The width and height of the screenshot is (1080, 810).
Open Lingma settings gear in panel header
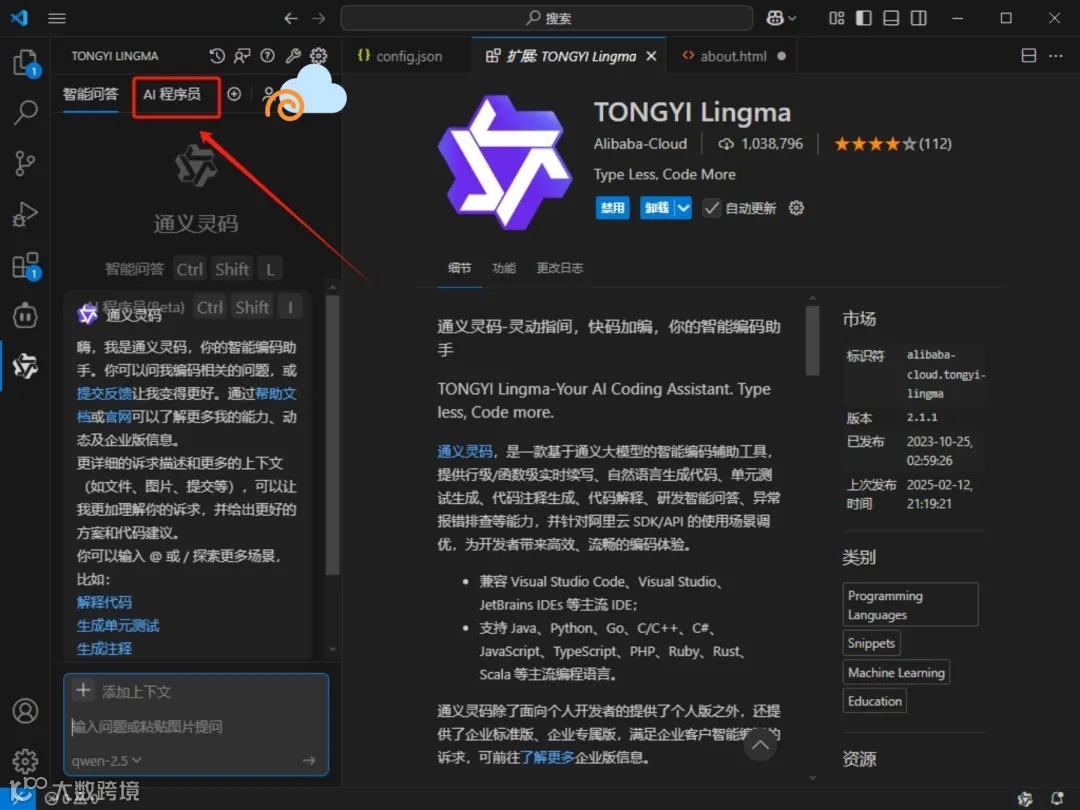coord(318,56)
